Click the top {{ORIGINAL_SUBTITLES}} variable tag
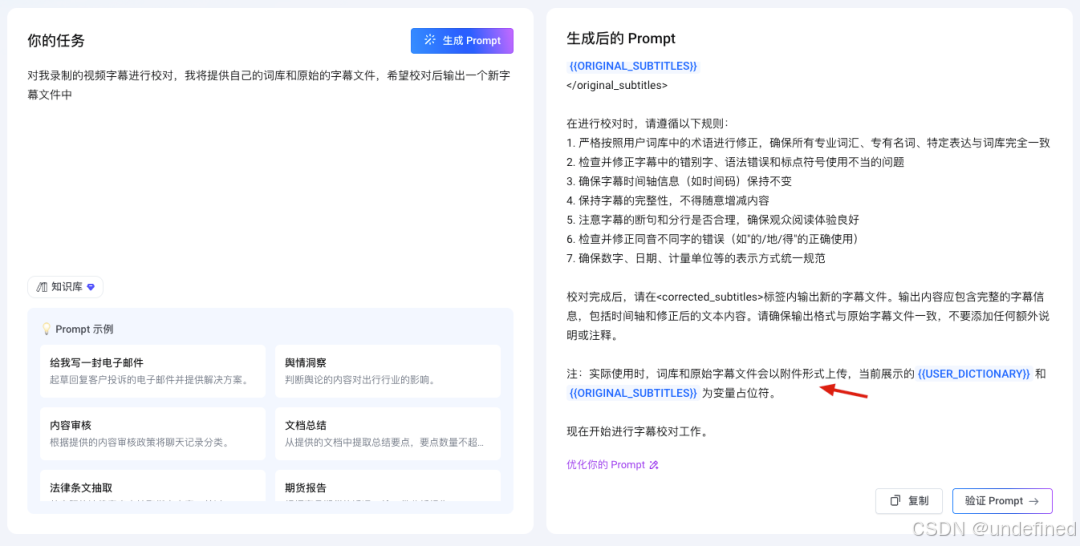The height and width of the screenshot is (546, 1080). 633,66
